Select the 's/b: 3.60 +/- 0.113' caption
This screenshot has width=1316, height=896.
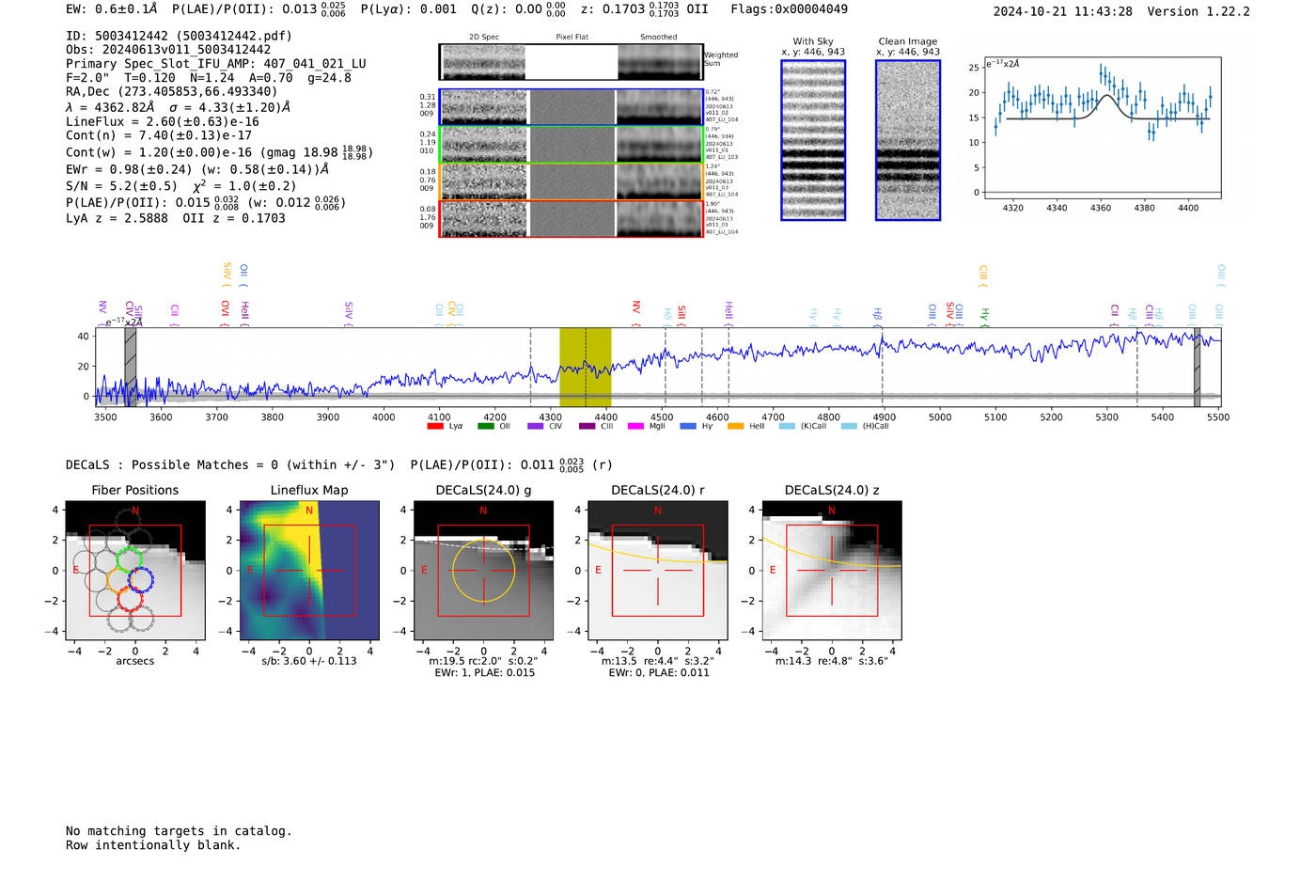coord(309,661)
